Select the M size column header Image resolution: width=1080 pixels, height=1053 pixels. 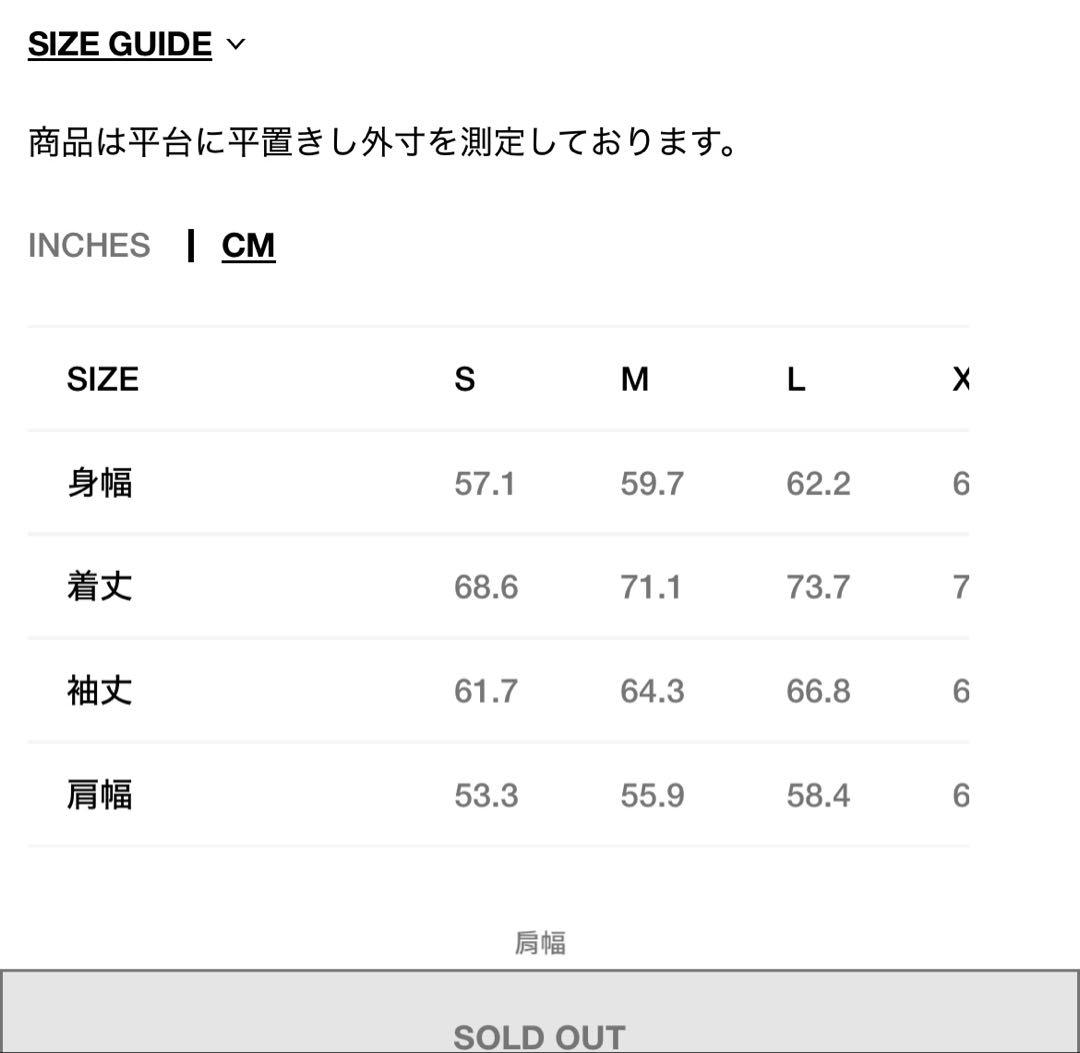pyautogui.click(x=636, y=379)
